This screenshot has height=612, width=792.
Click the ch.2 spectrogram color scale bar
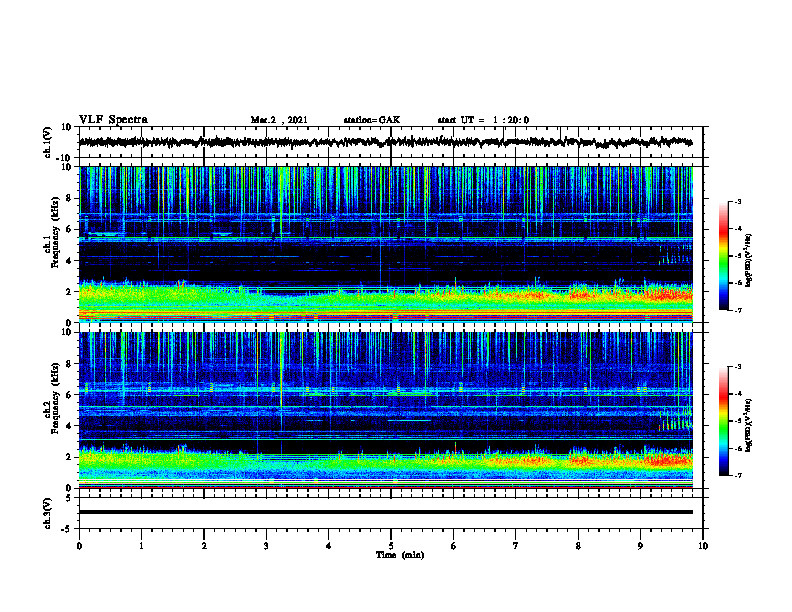(x=724, y=421)
